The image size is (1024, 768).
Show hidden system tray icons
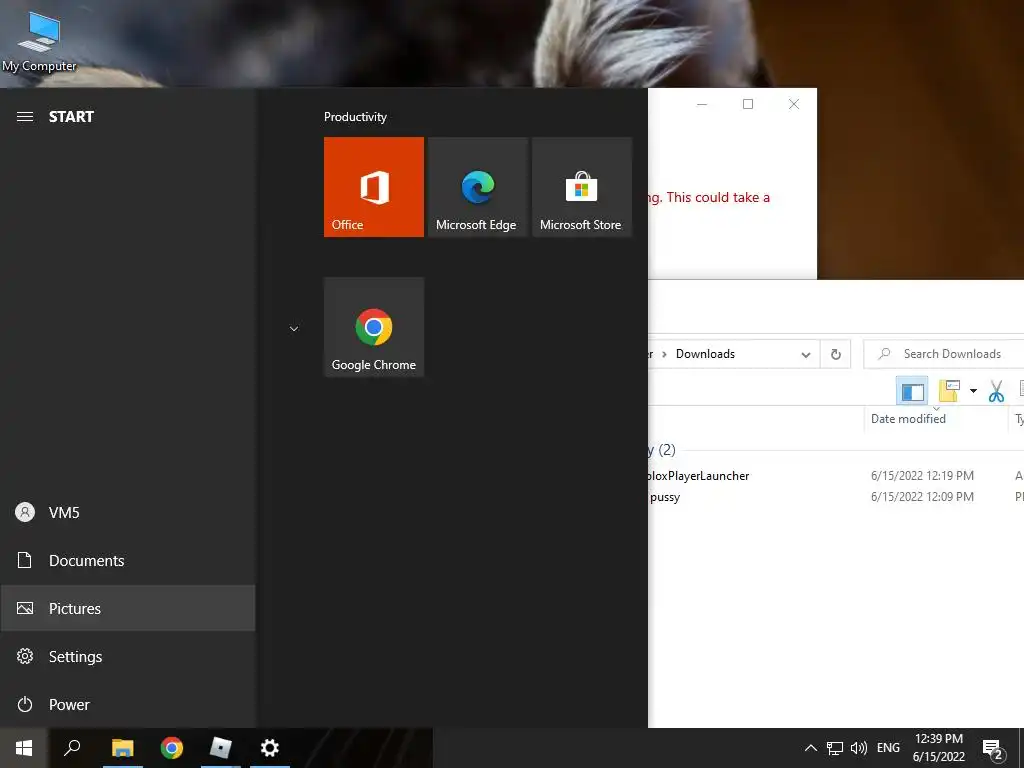[x=810, y=748]
